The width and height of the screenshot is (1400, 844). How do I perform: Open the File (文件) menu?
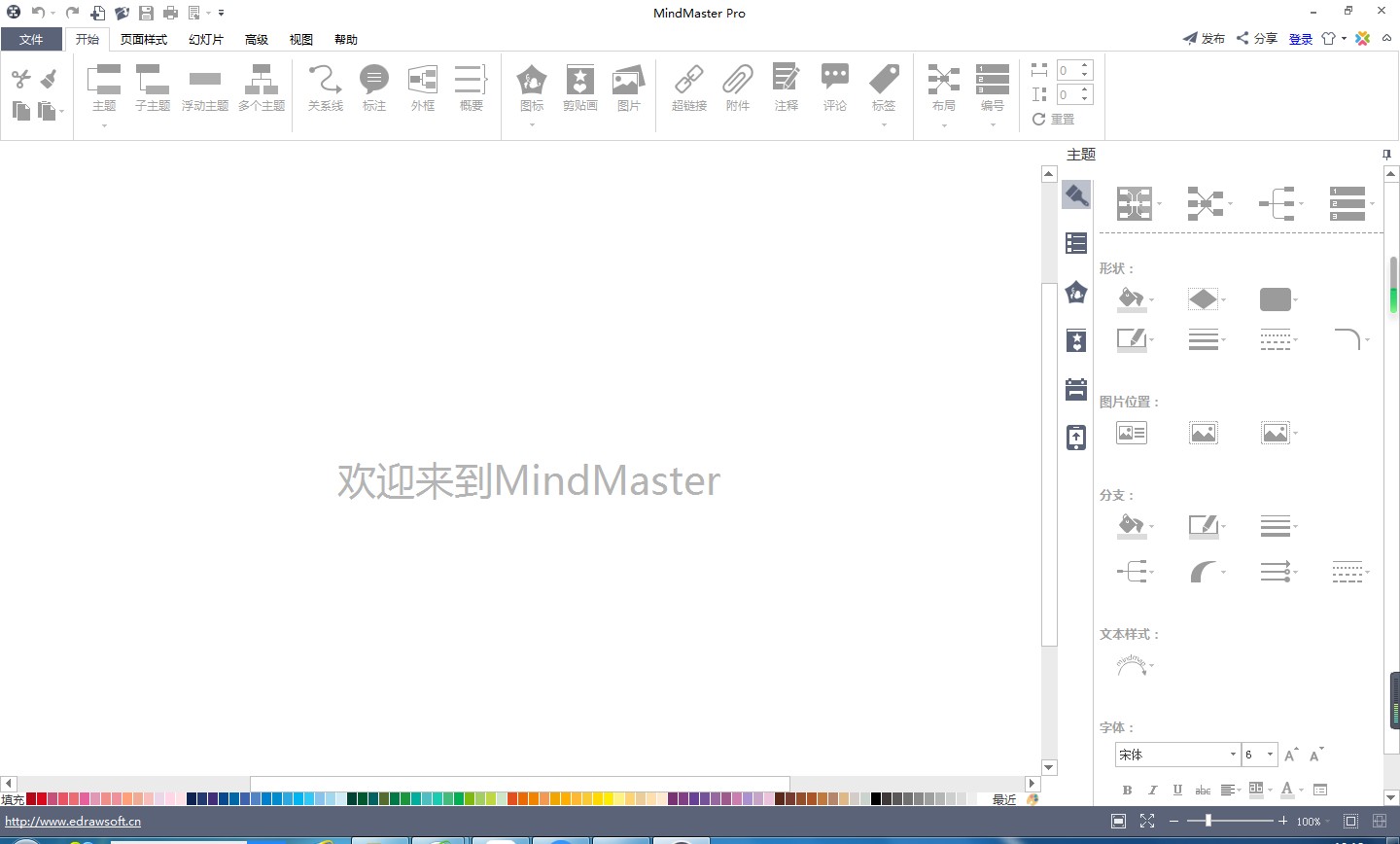pyautogui.click(x=31, y=39)
